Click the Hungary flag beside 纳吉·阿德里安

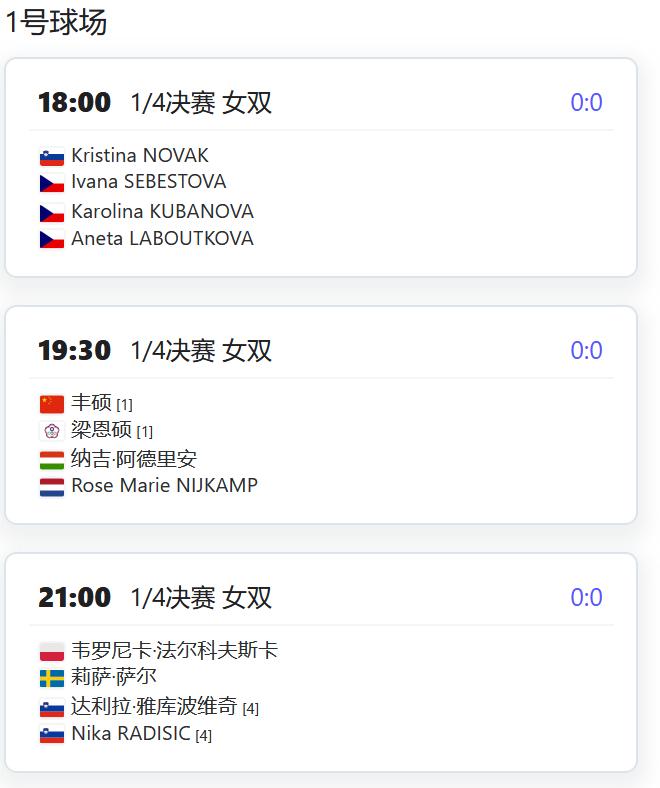point(52,460)
